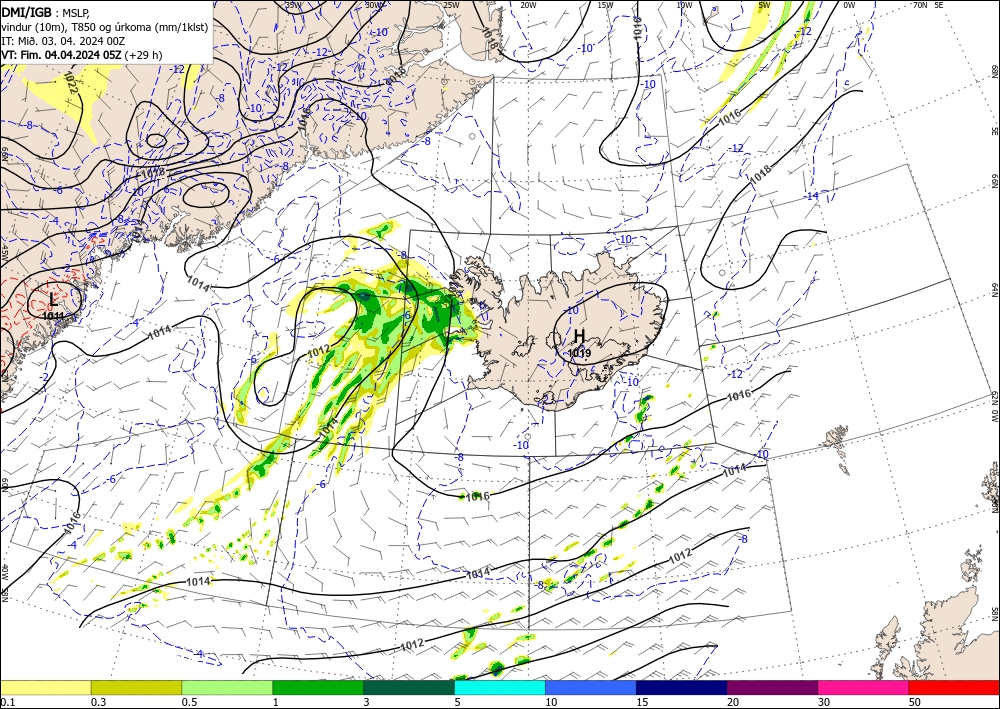Click the 1019 pressure value under H

point(579,353)
